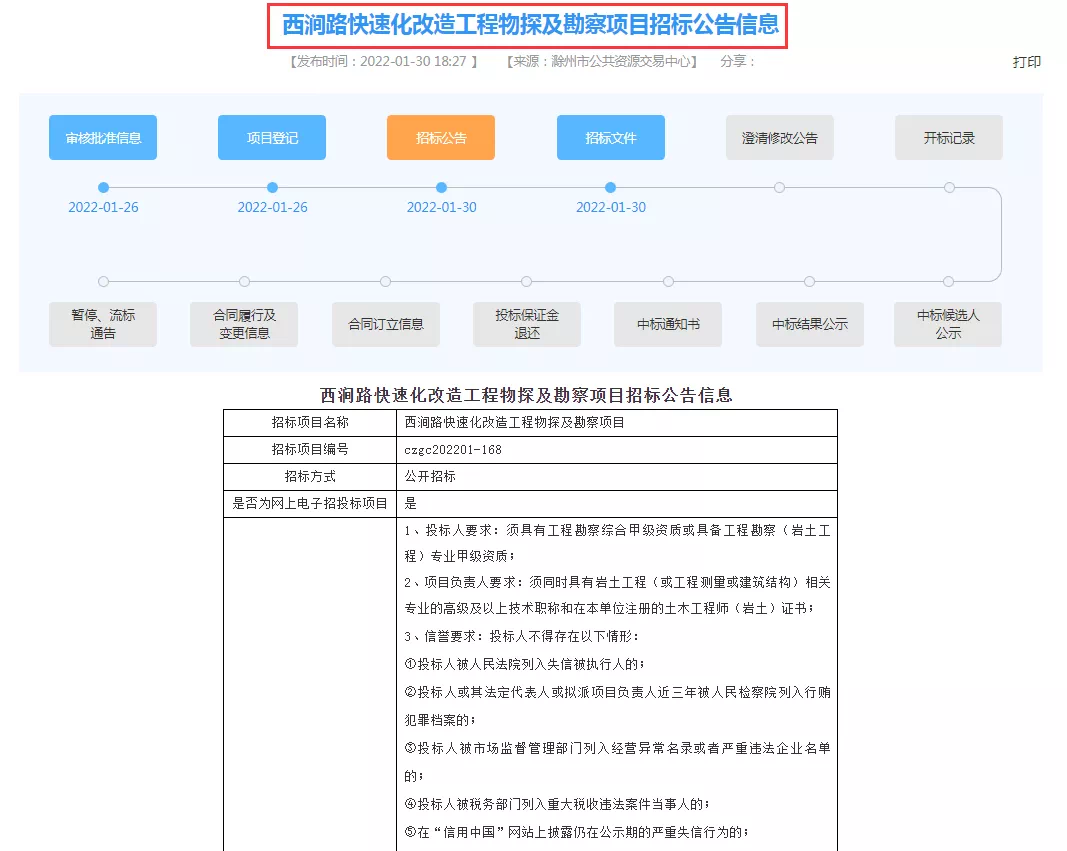Click the empty timeline dot under 开标记录
This screenshot has width=1067, height=851.
click(x=949, y=187)
